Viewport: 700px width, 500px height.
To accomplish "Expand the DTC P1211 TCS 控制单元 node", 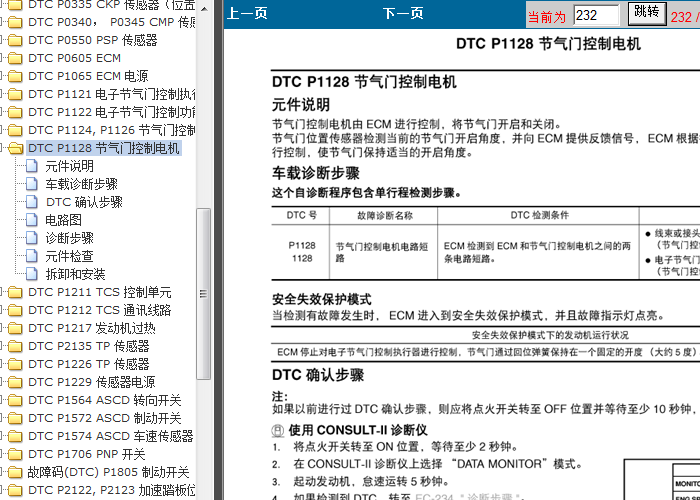I will 2,292.
